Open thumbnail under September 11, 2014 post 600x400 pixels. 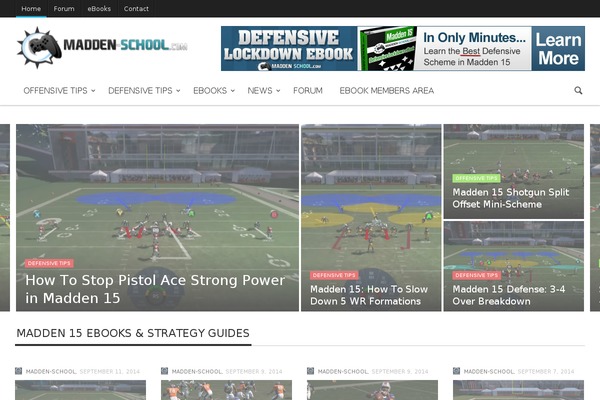80,390
